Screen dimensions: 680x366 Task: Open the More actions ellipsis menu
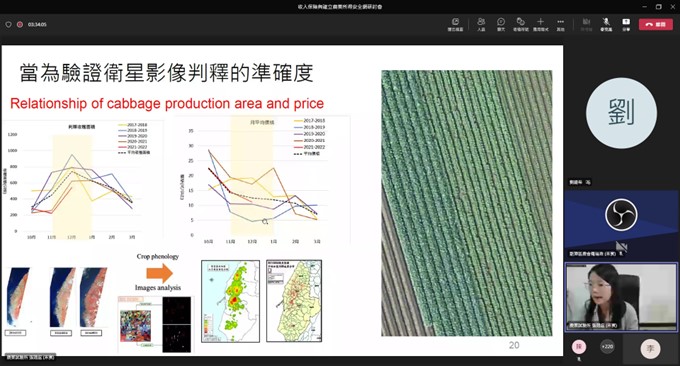tap(560, 24)
